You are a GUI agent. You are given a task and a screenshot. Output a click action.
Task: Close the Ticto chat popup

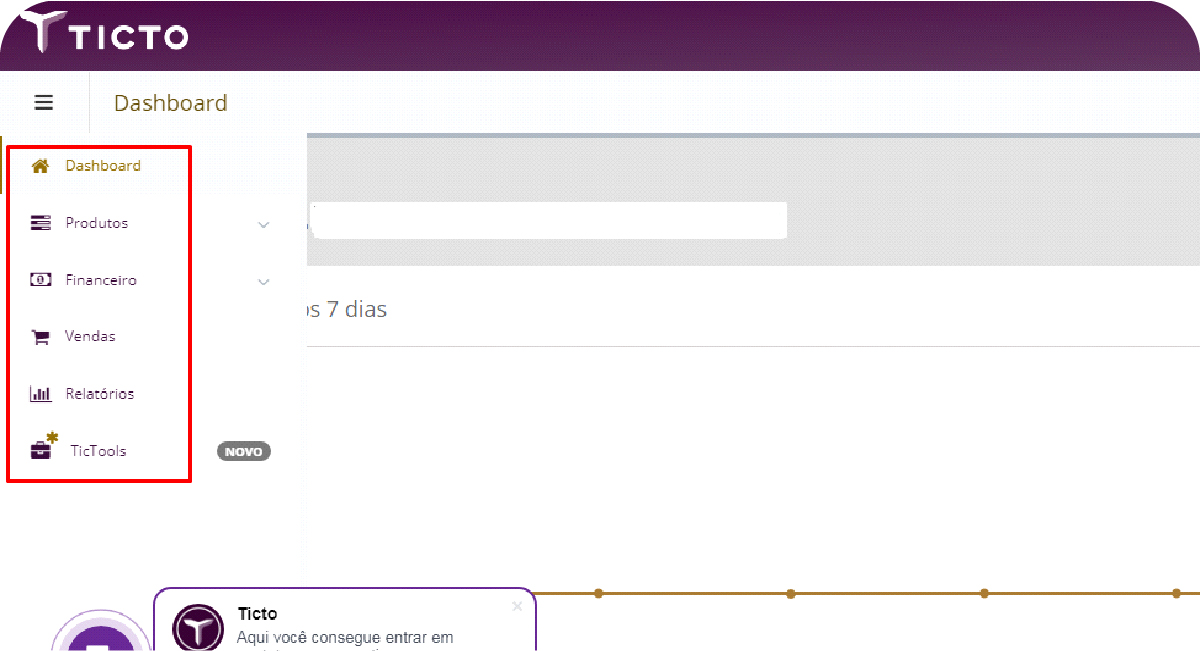pos(517,606)
